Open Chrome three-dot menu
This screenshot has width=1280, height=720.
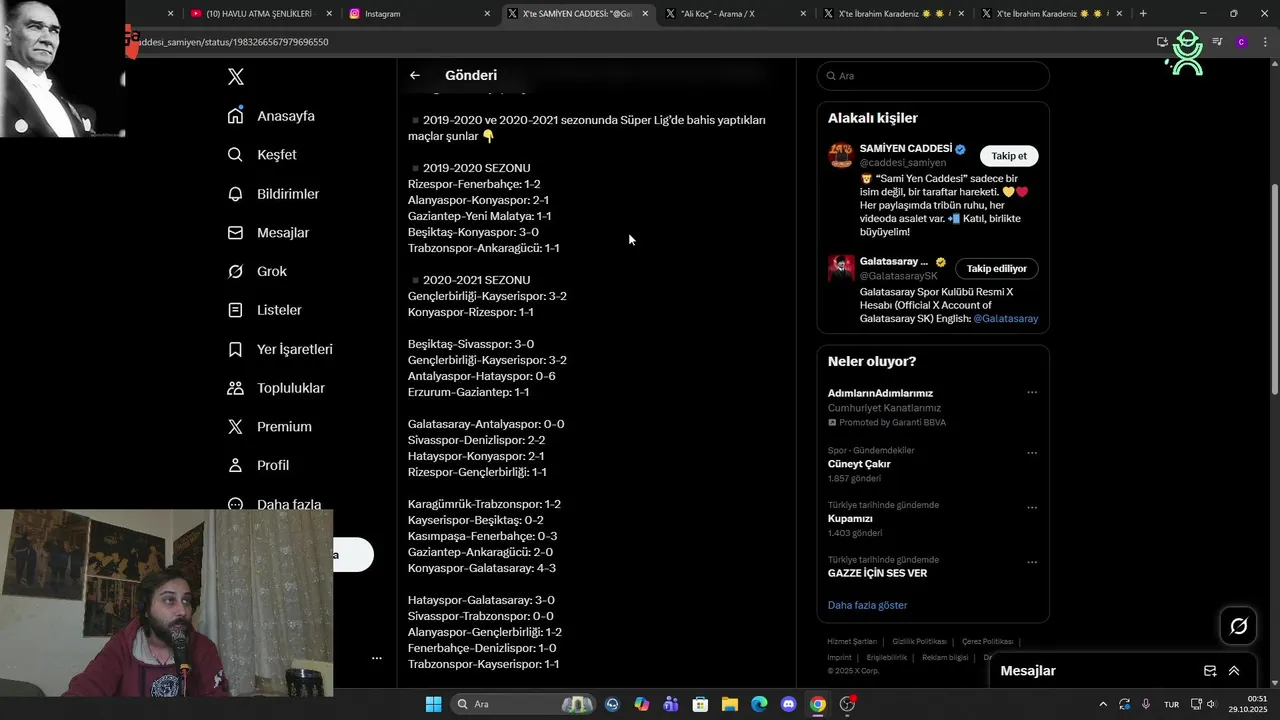(1264, 42)
